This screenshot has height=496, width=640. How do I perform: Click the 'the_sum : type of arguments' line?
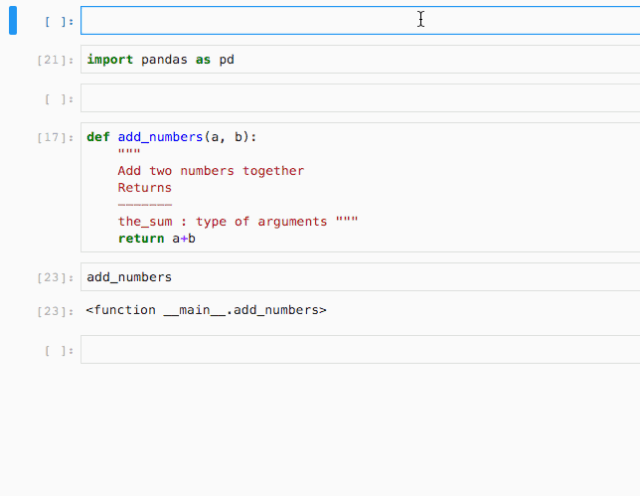238,221
